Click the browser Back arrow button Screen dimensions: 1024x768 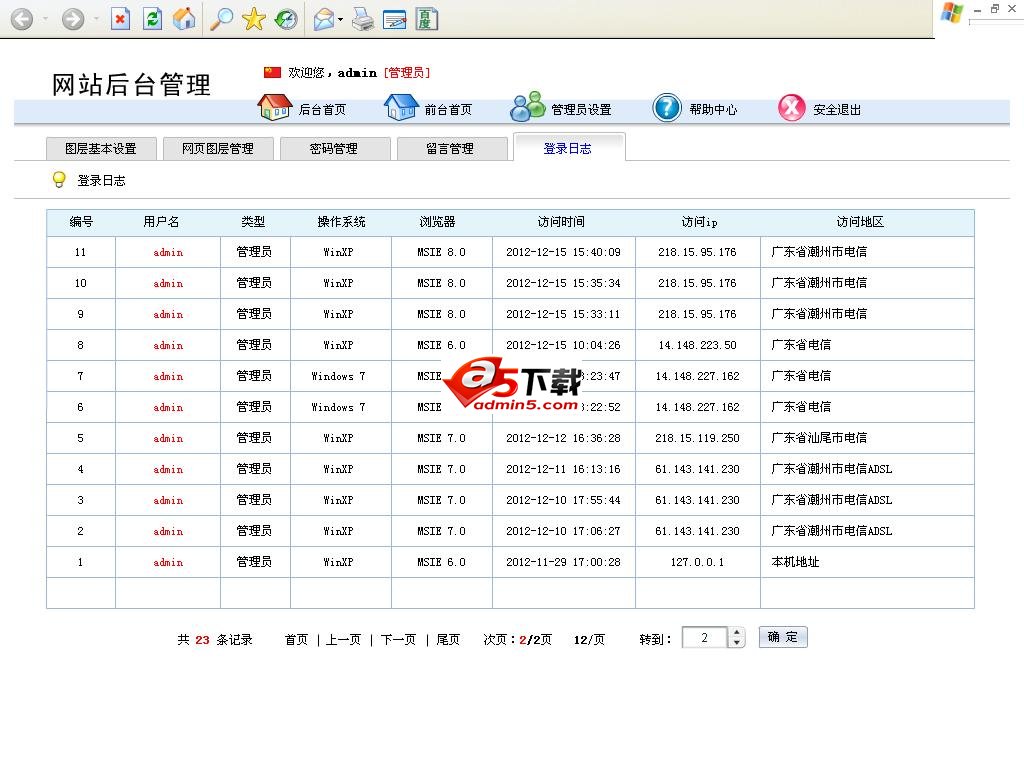22,19
